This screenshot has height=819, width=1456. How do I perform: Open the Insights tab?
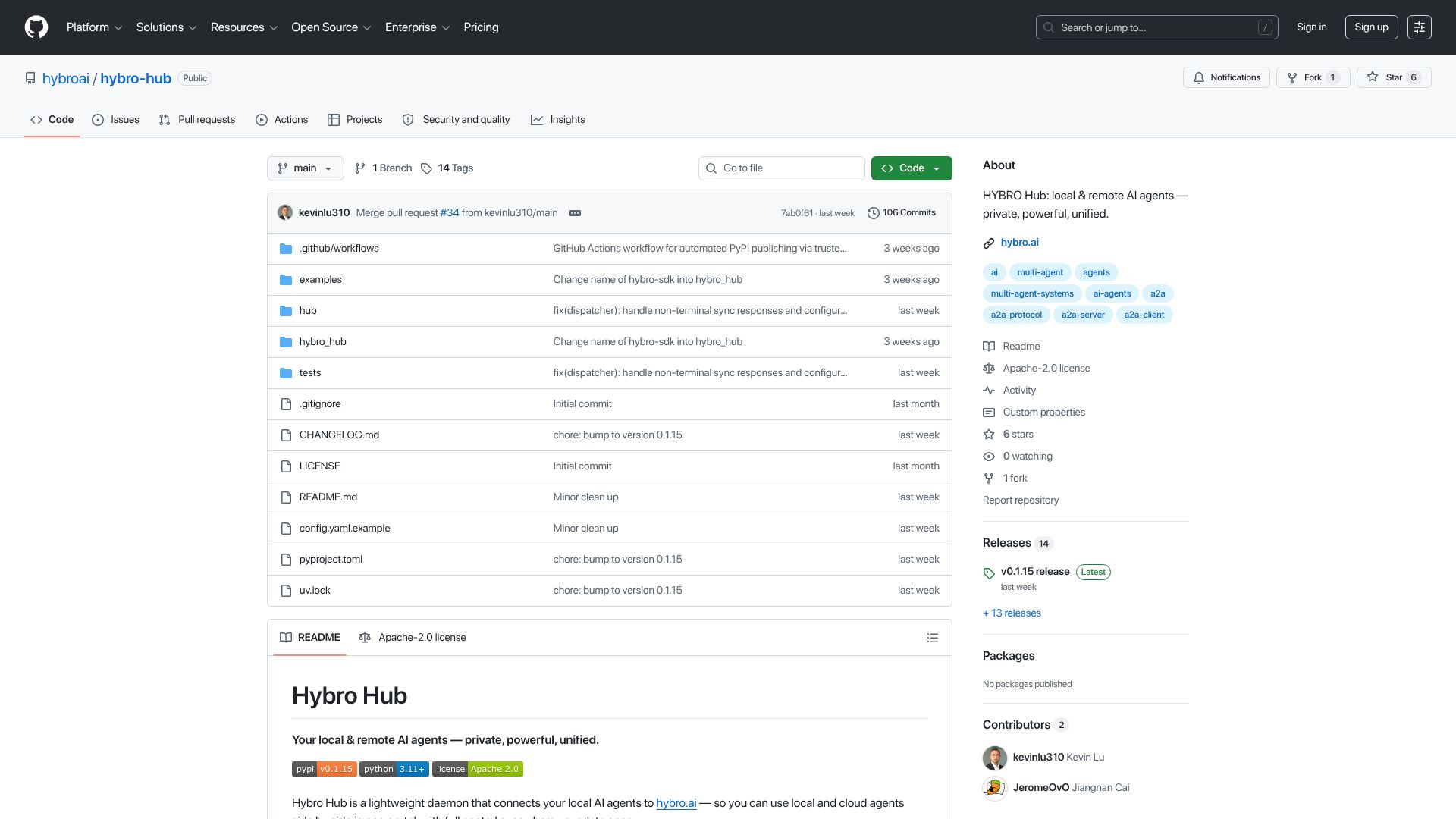click(558, 120)
